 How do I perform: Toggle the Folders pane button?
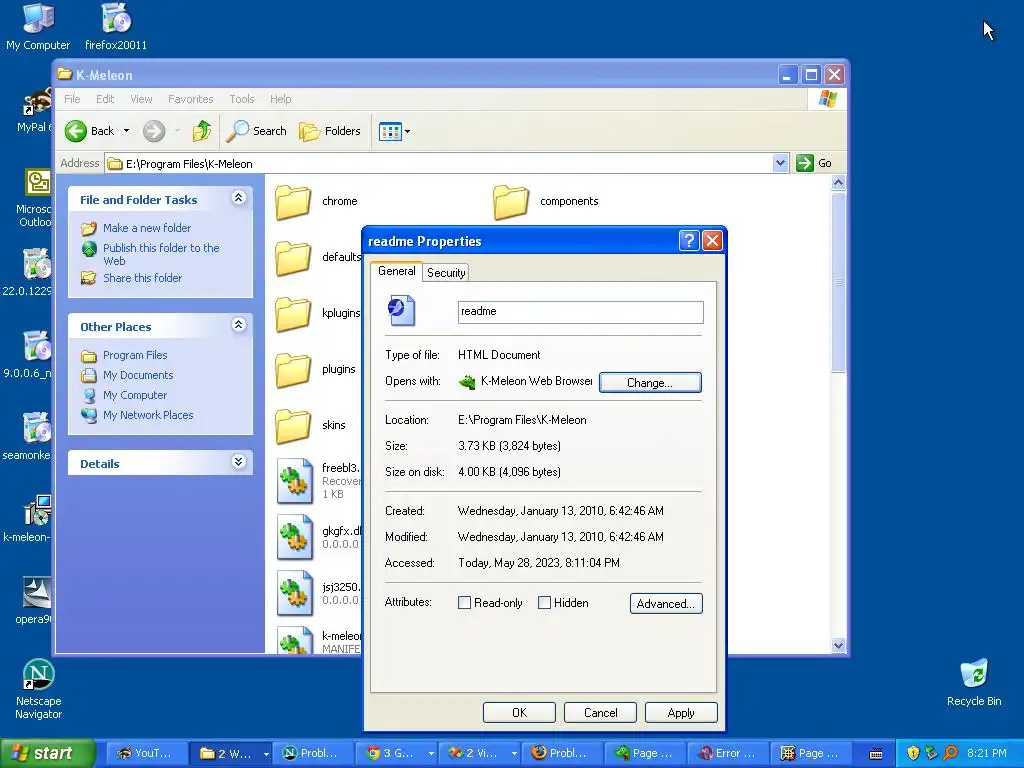[x=330, y=131]
